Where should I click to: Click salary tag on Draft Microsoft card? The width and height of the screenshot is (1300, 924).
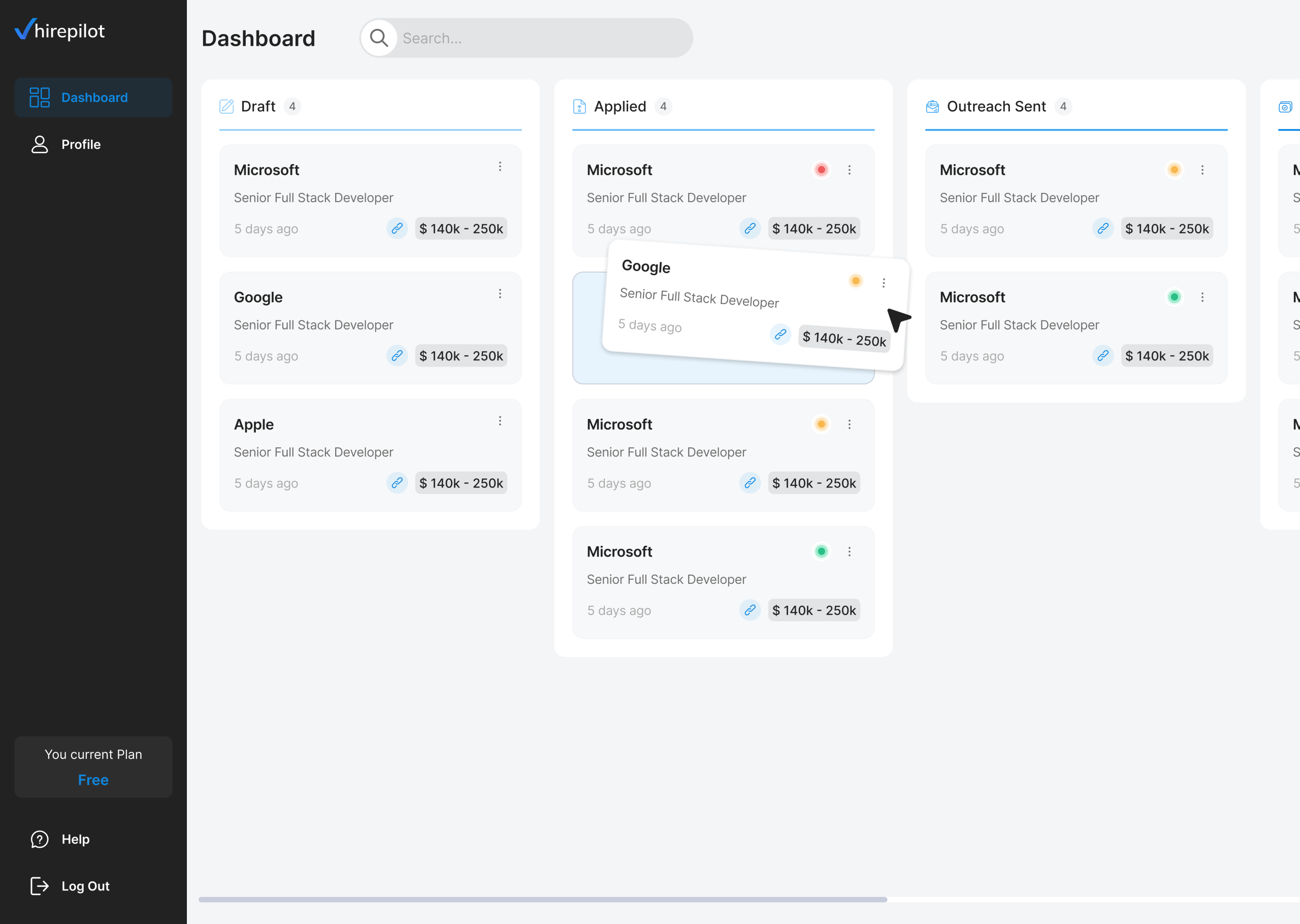(x=461, y=228)
